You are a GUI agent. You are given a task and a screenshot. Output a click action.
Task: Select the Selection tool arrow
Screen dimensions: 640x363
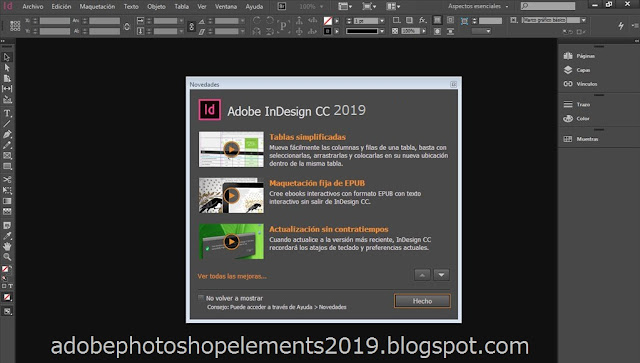click(x=7, y=57)
